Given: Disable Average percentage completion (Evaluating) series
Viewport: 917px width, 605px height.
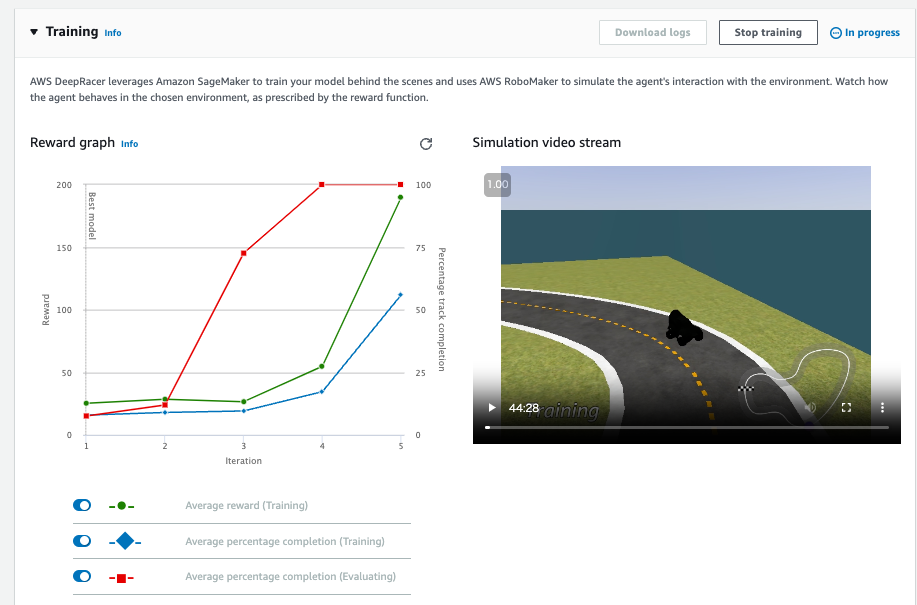Looking at the screenshot, I should (x=83, y=577).
